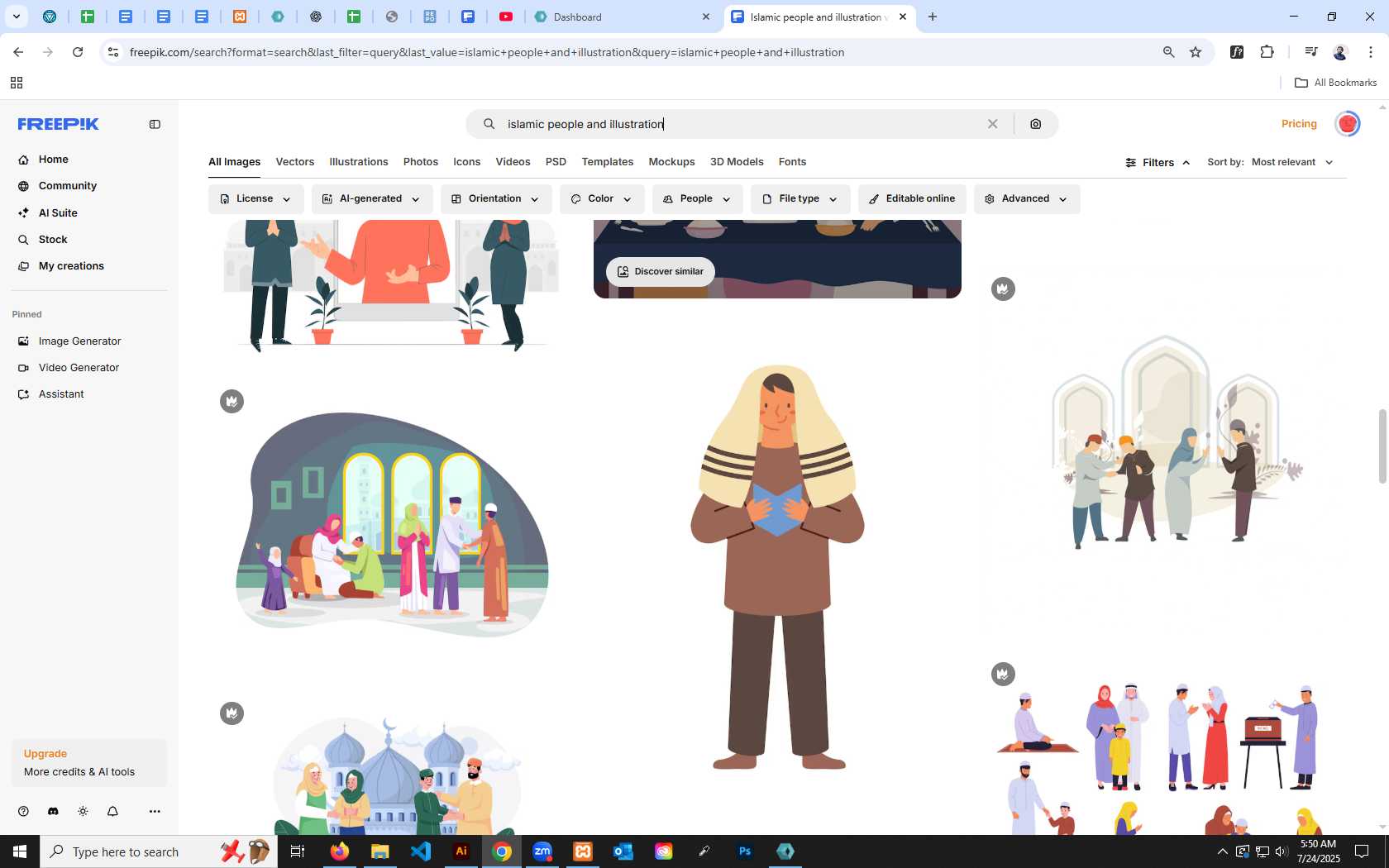This screenshot has width=1389, height=868.
Task: Select All Images tab
Action: pos(234,162)
